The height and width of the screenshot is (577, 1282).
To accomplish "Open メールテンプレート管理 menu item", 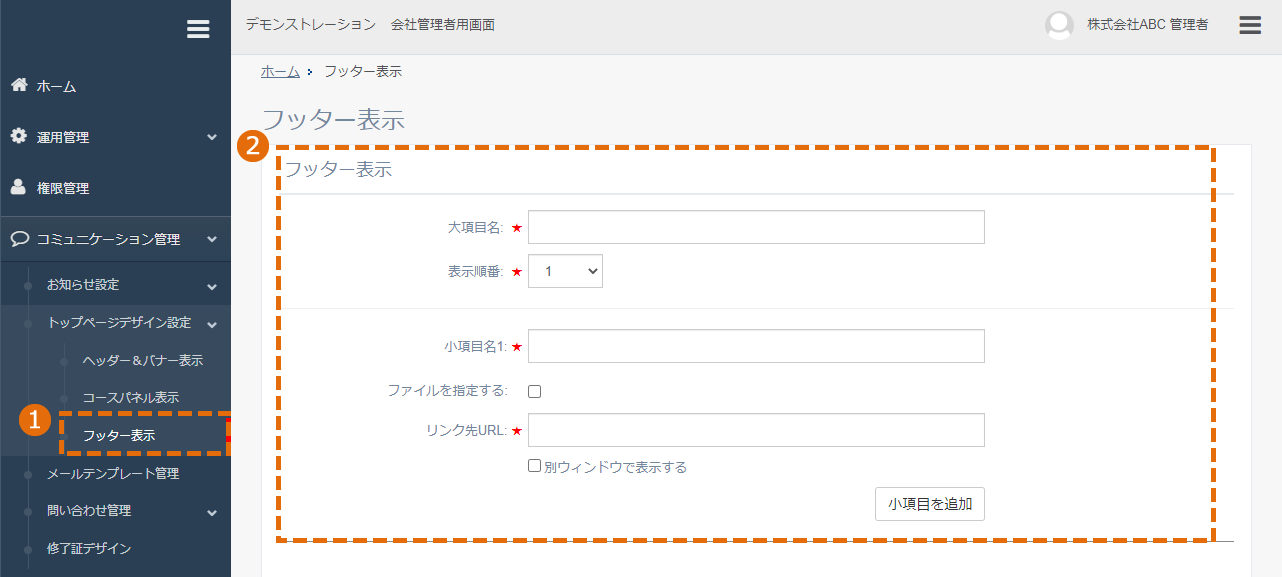I will point(113,473).
